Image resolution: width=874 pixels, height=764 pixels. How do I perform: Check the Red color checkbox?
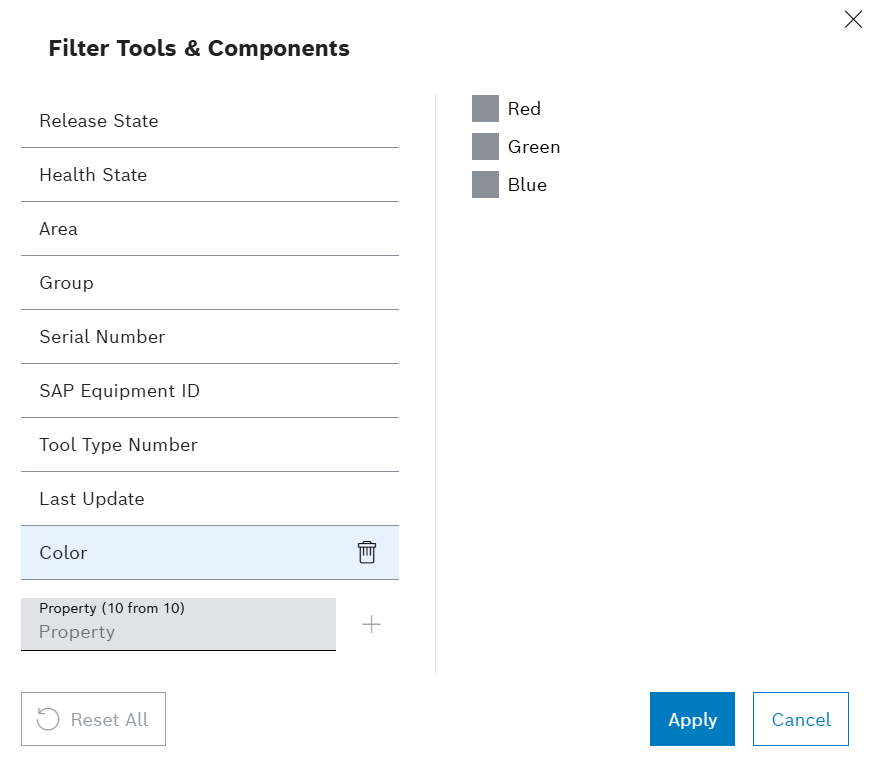[485, 109]
